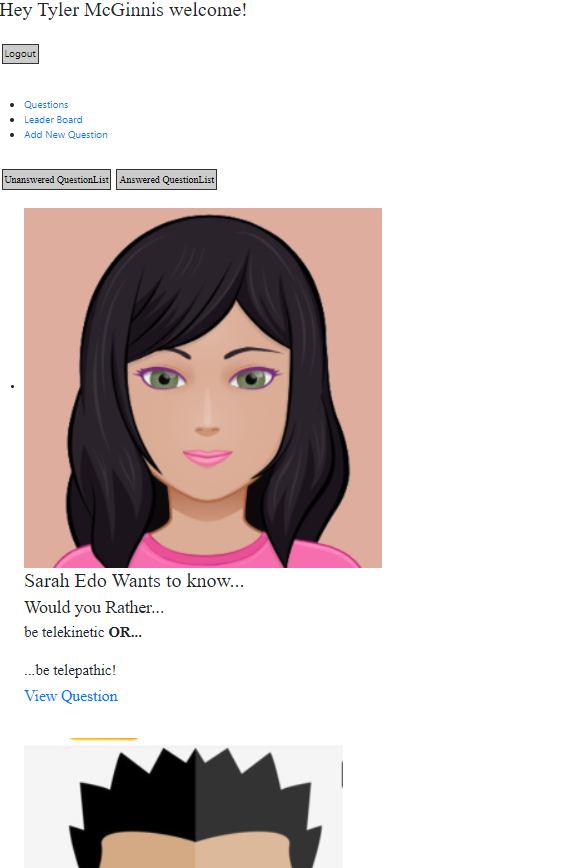Image resolution: width=588 pixels, height=868 pixels.
Task: Open View Question for the telekinetic poll
Action: (x=71, y=696)
